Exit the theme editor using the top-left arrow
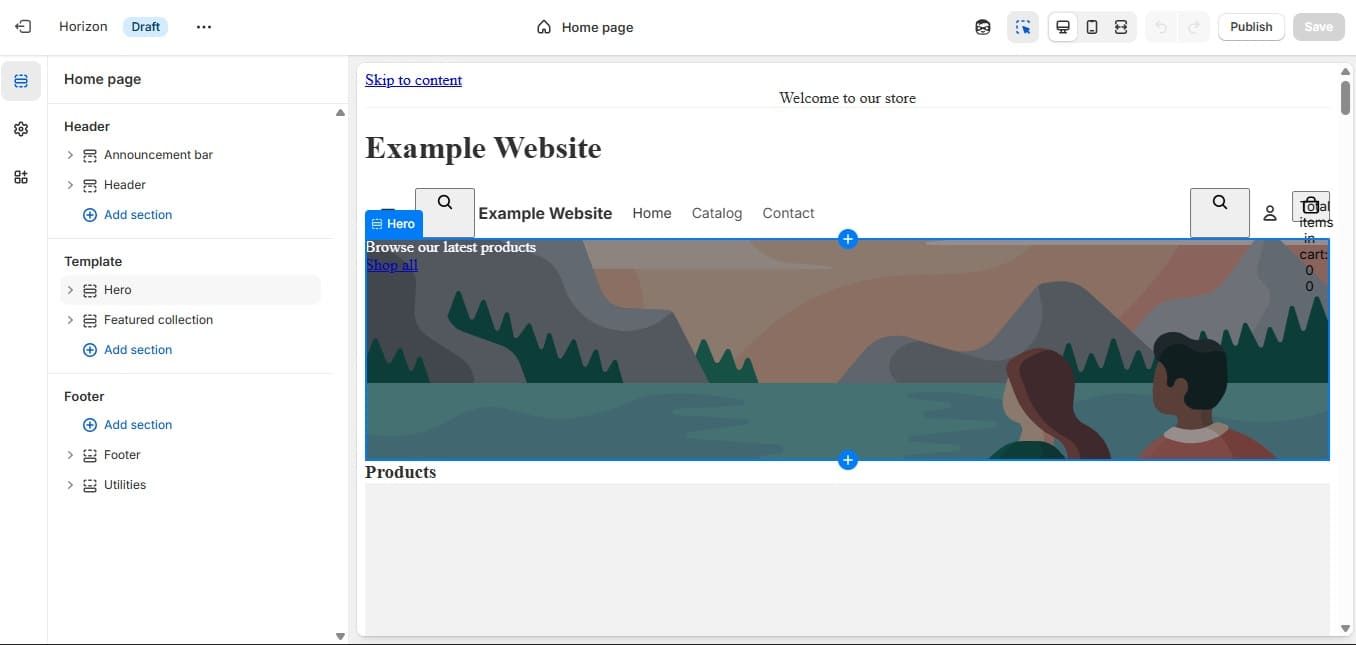The width and height of the screenshot is (1356, 645). [x=23, y=26]
